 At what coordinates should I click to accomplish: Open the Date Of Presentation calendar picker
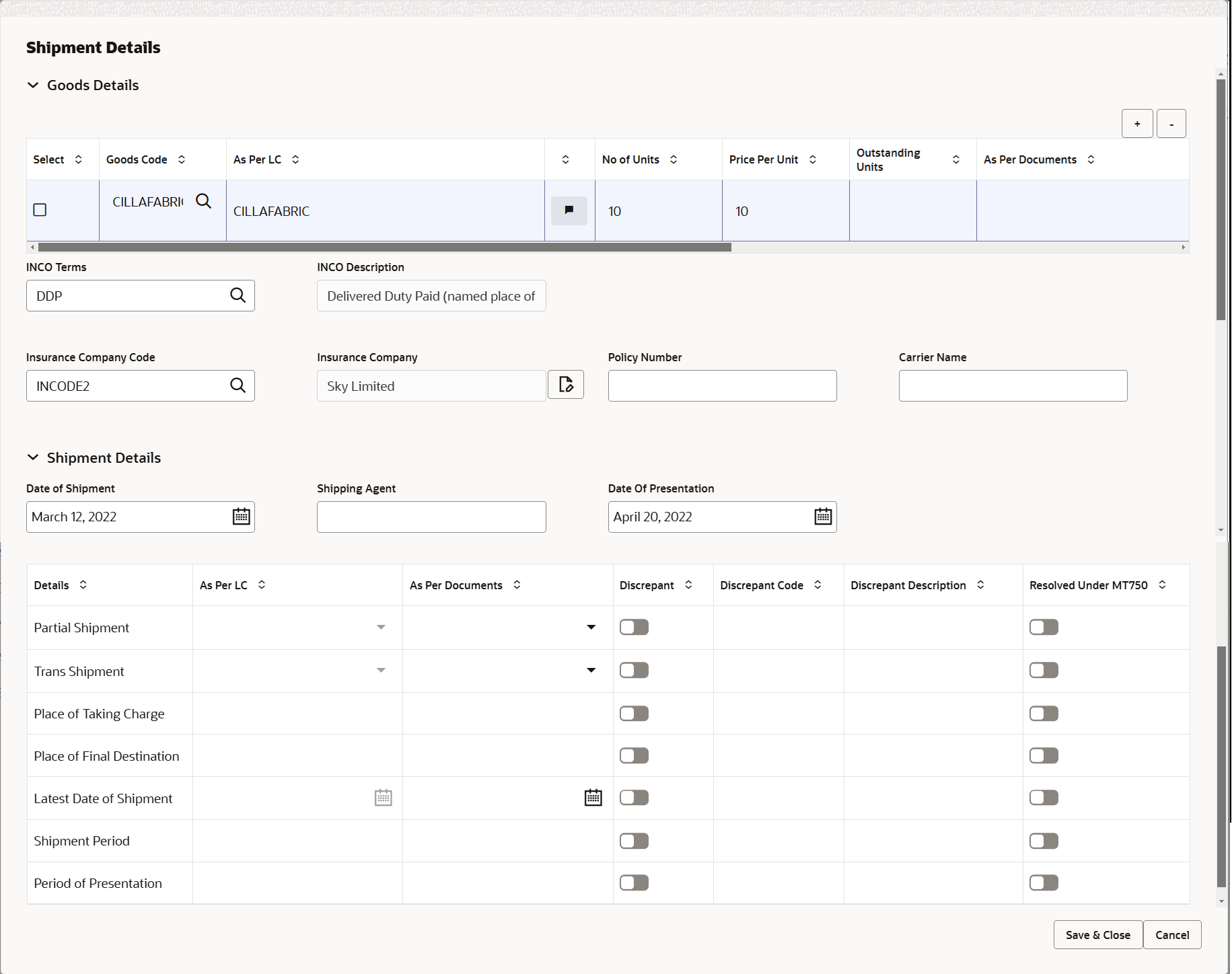(x=822, y=517)
